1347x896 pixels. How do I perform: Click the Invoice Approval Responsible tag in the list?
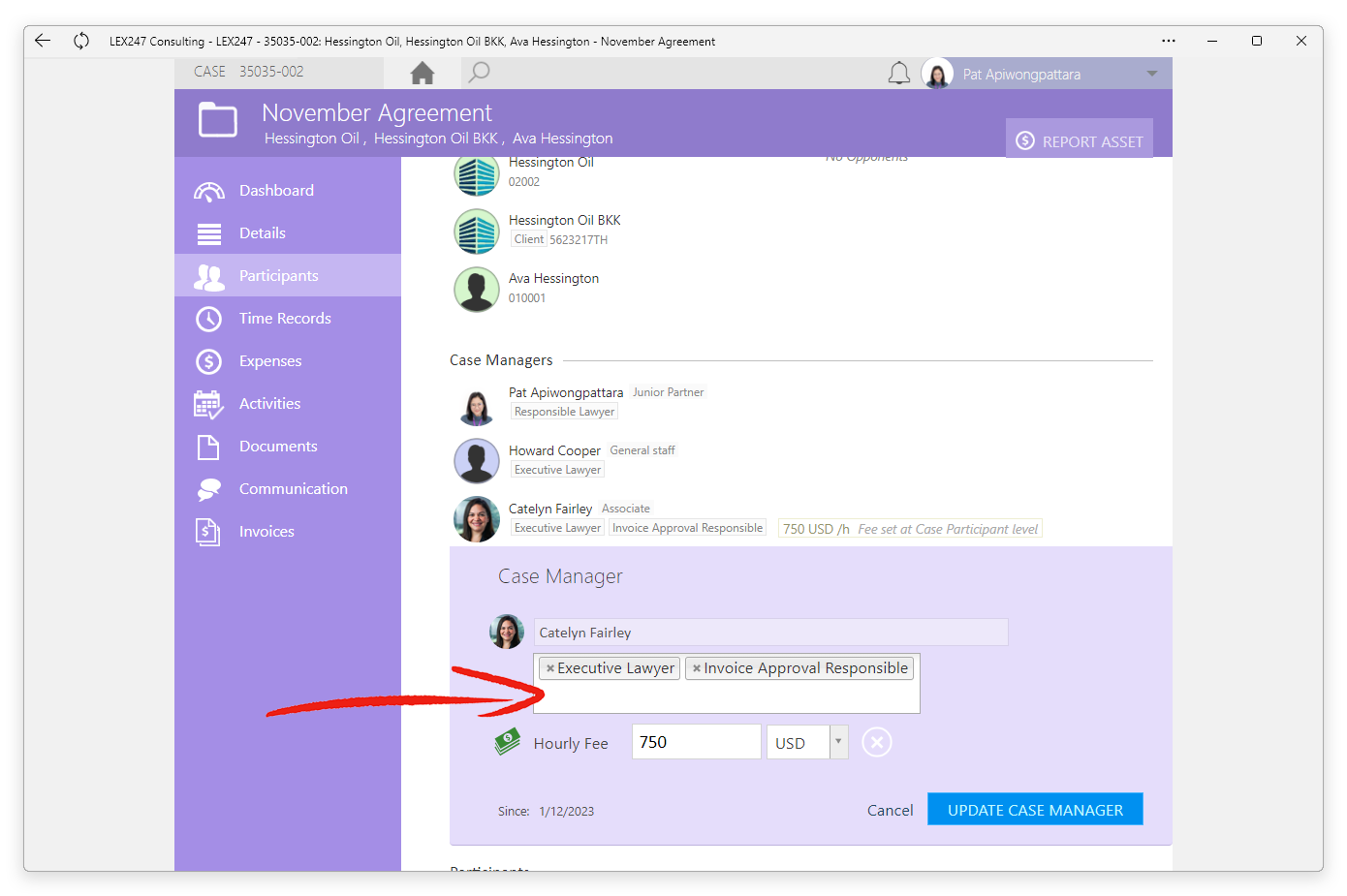point(687,528)
